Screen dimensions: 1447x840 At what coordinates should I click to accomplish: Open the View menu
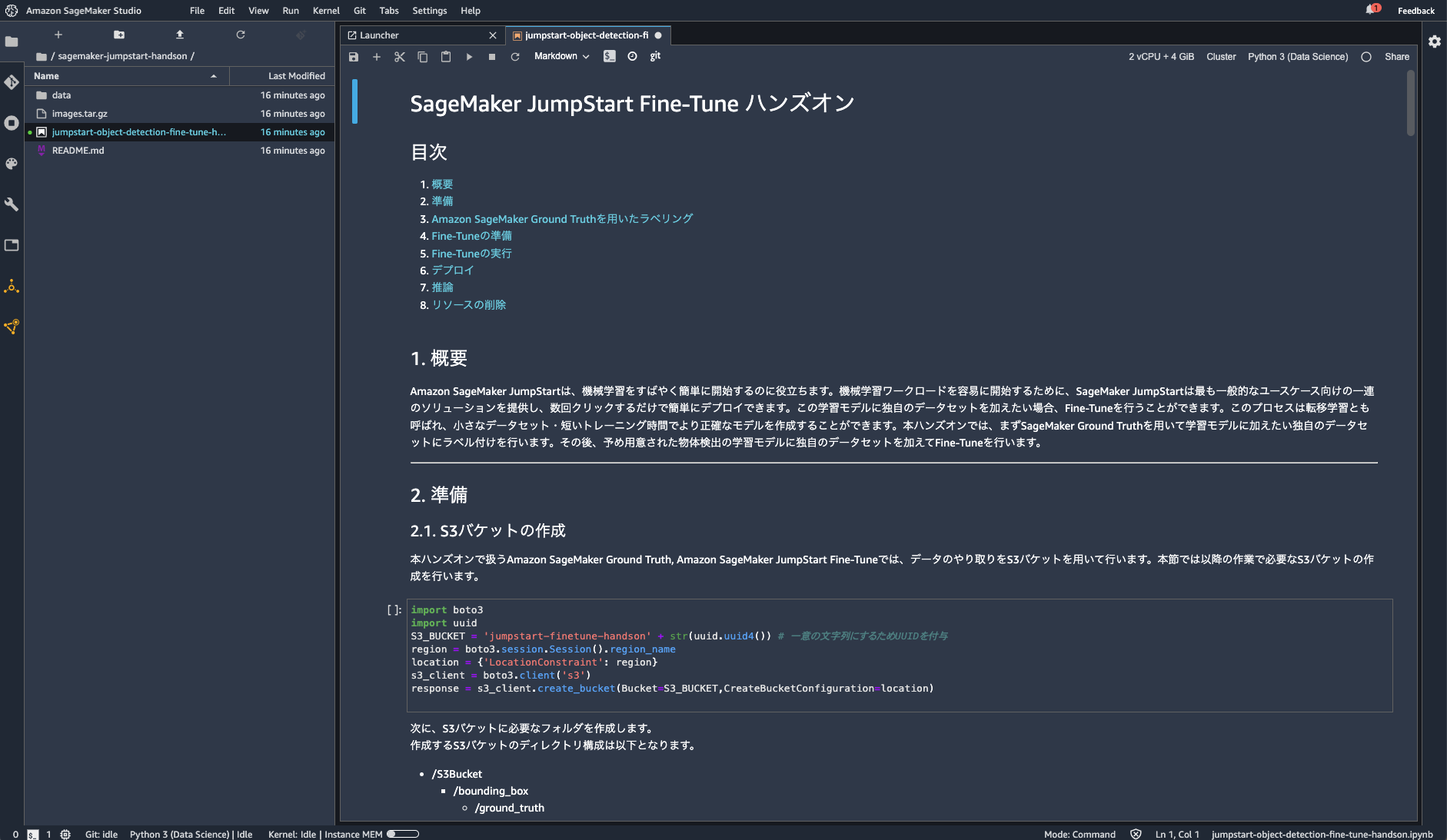tap(258, 11)
